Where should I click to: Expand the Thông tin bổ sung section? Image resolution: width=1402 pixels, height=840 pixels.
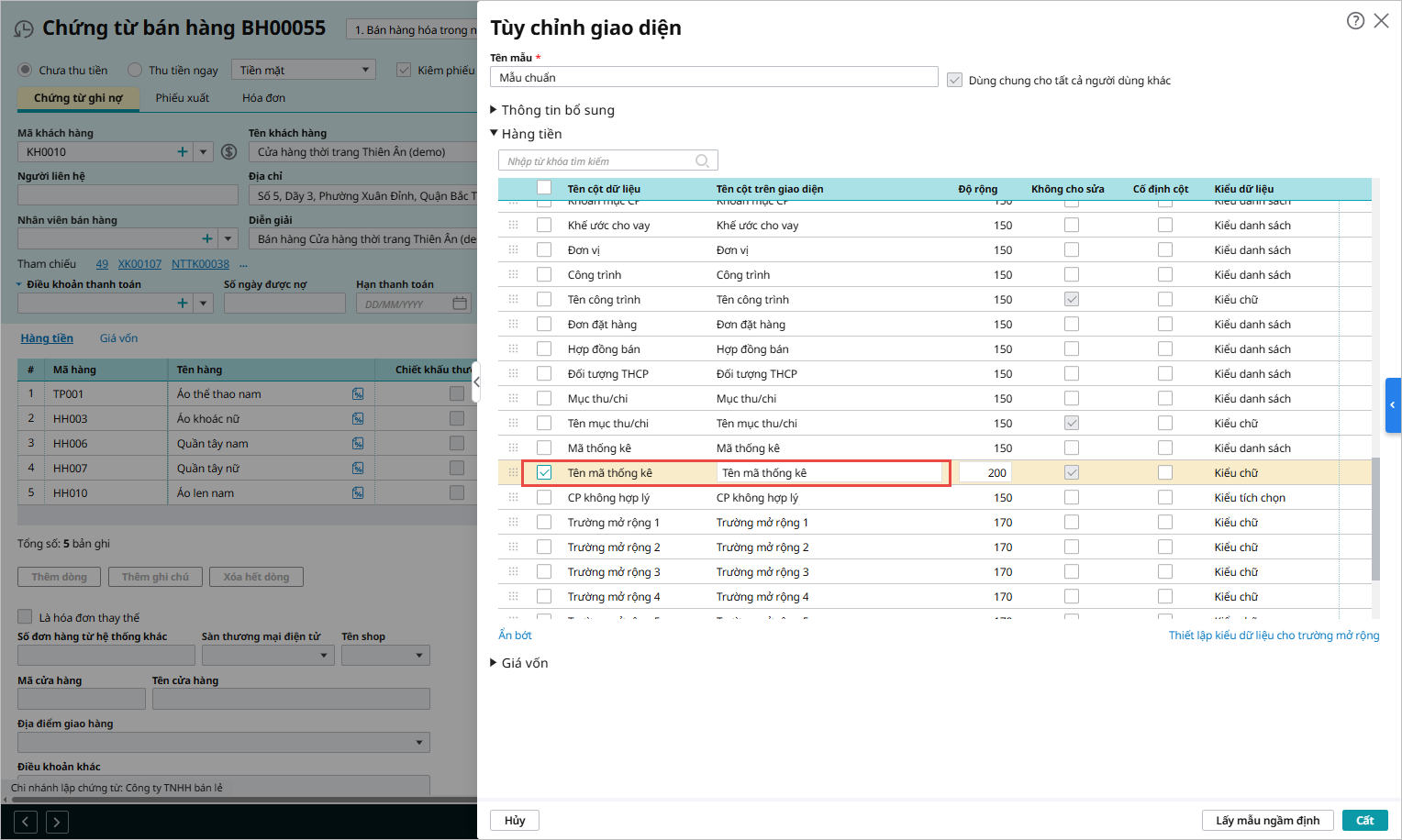pos(494,110)
